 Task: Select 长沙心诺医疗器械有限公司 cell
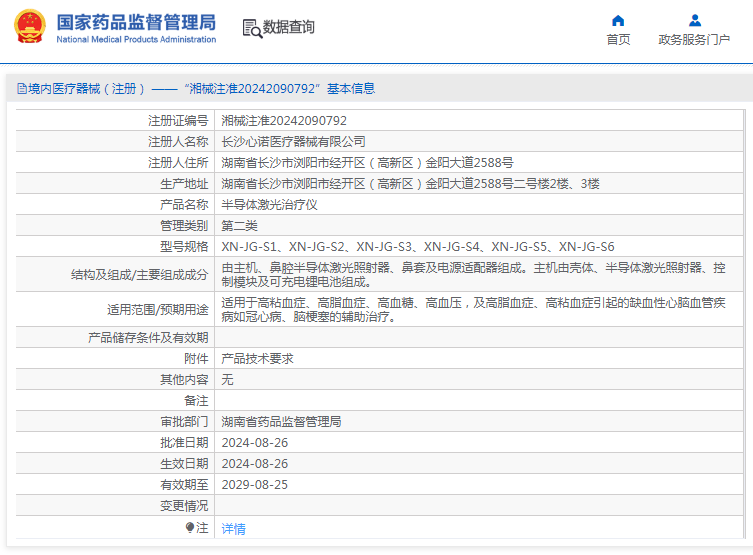coord(293,142)
